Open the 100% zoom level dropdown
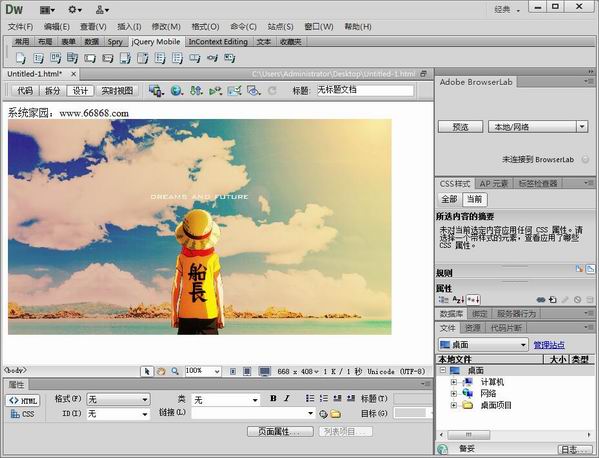 tap(217, 371)
